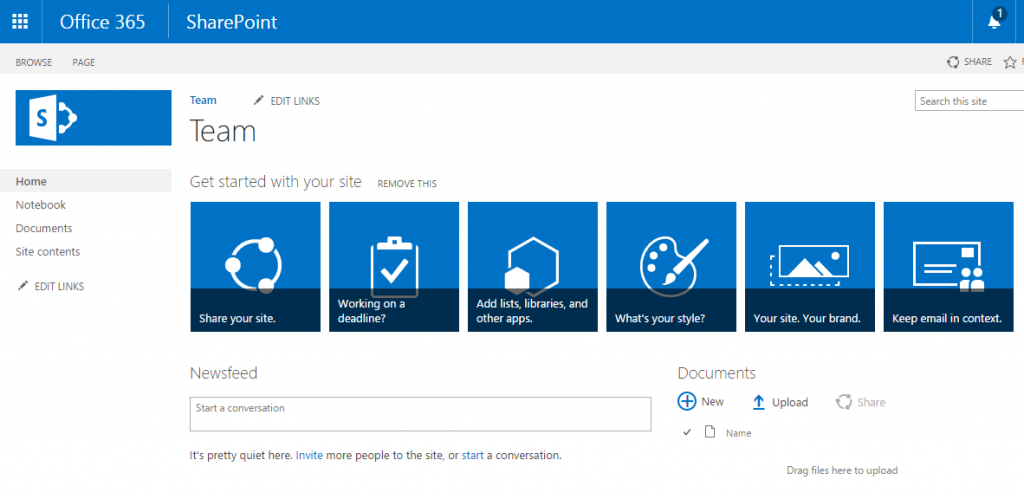Click the 'start' a conversation link
Viewport: 1024px width, 499px height.
(473, 455)
